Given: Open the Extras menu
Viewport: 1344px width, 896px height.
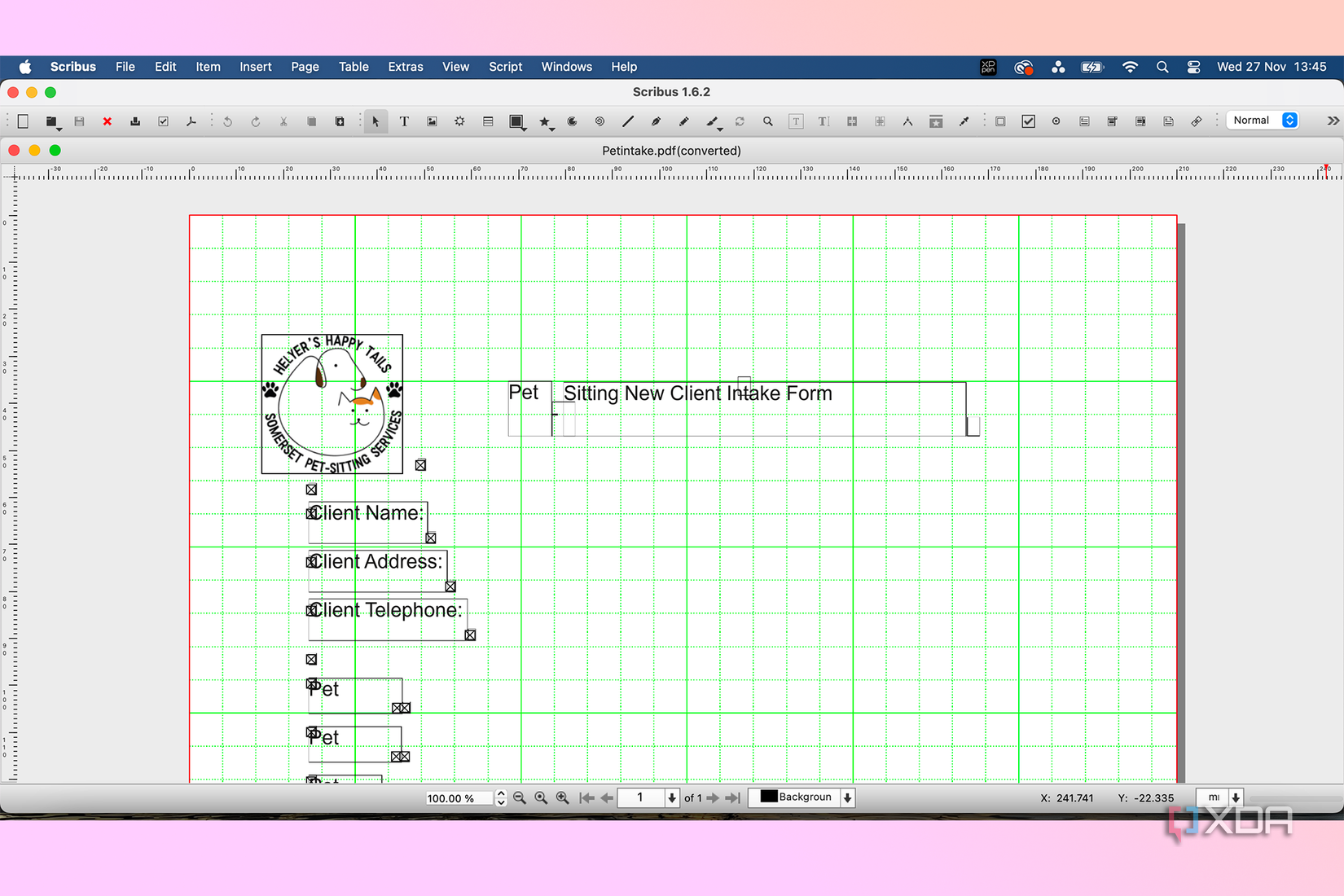Looking at the screenshot, I should [406, 67].
